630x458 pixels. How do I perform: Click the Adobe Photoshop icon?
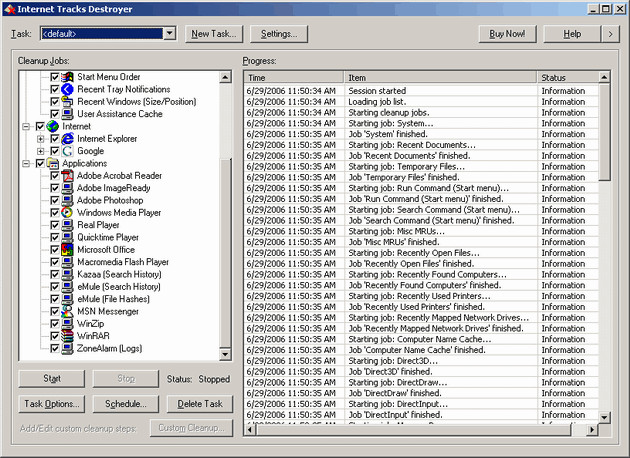coord(67,200)
